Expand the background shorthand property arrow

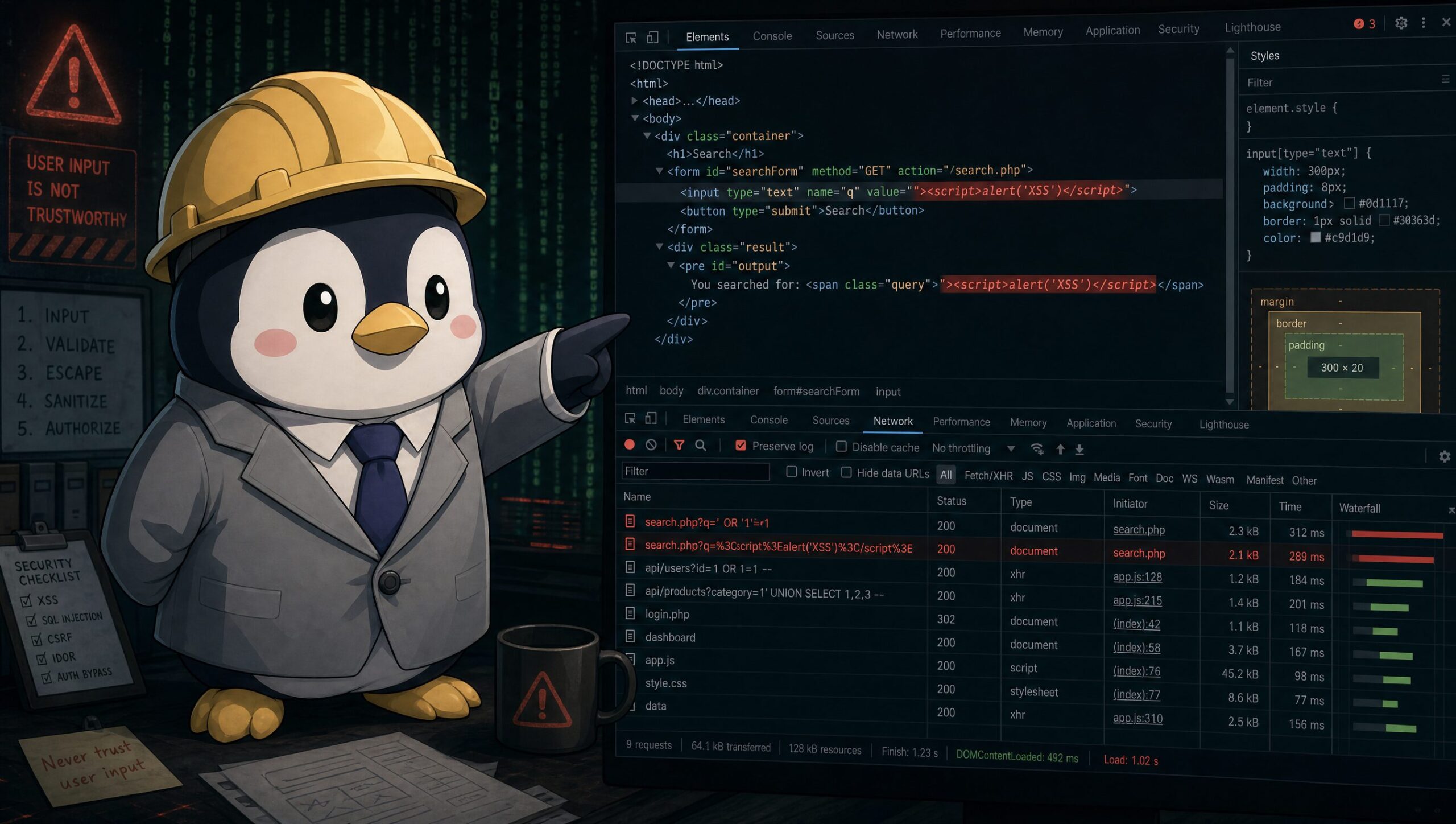1331,204
